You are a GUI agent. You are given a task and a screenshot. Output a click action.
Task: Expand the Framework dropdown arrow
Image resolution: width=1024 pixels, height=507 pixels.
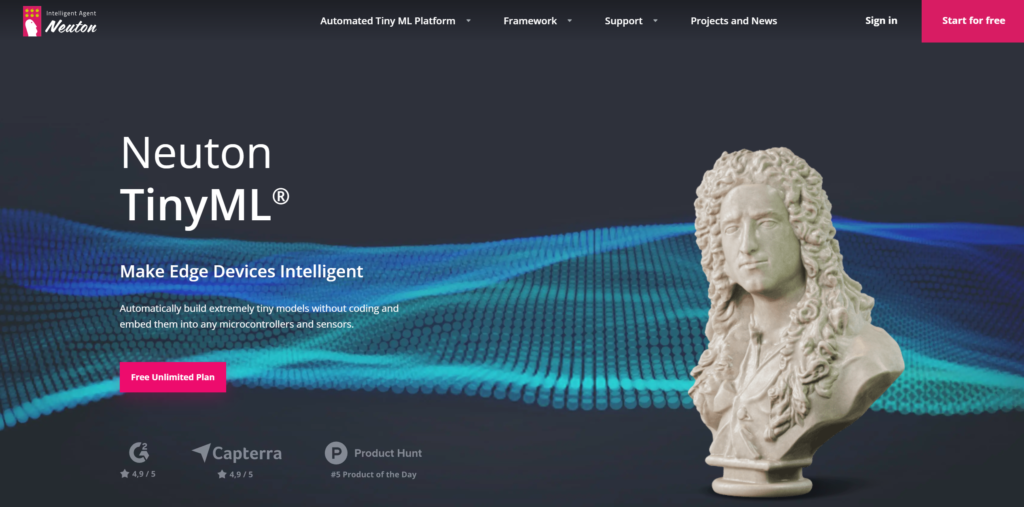[x=570, y=20]
